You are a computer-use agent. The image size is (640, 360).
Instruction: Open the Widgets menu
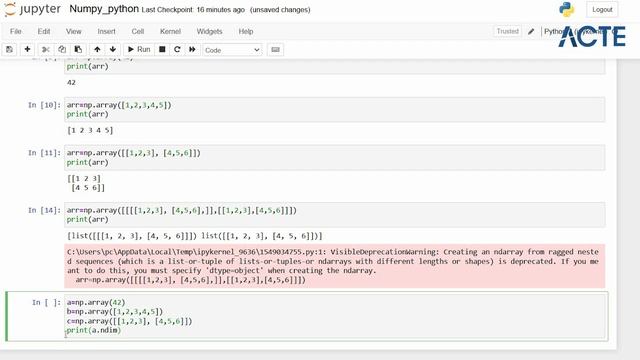(x=209, y=31)
